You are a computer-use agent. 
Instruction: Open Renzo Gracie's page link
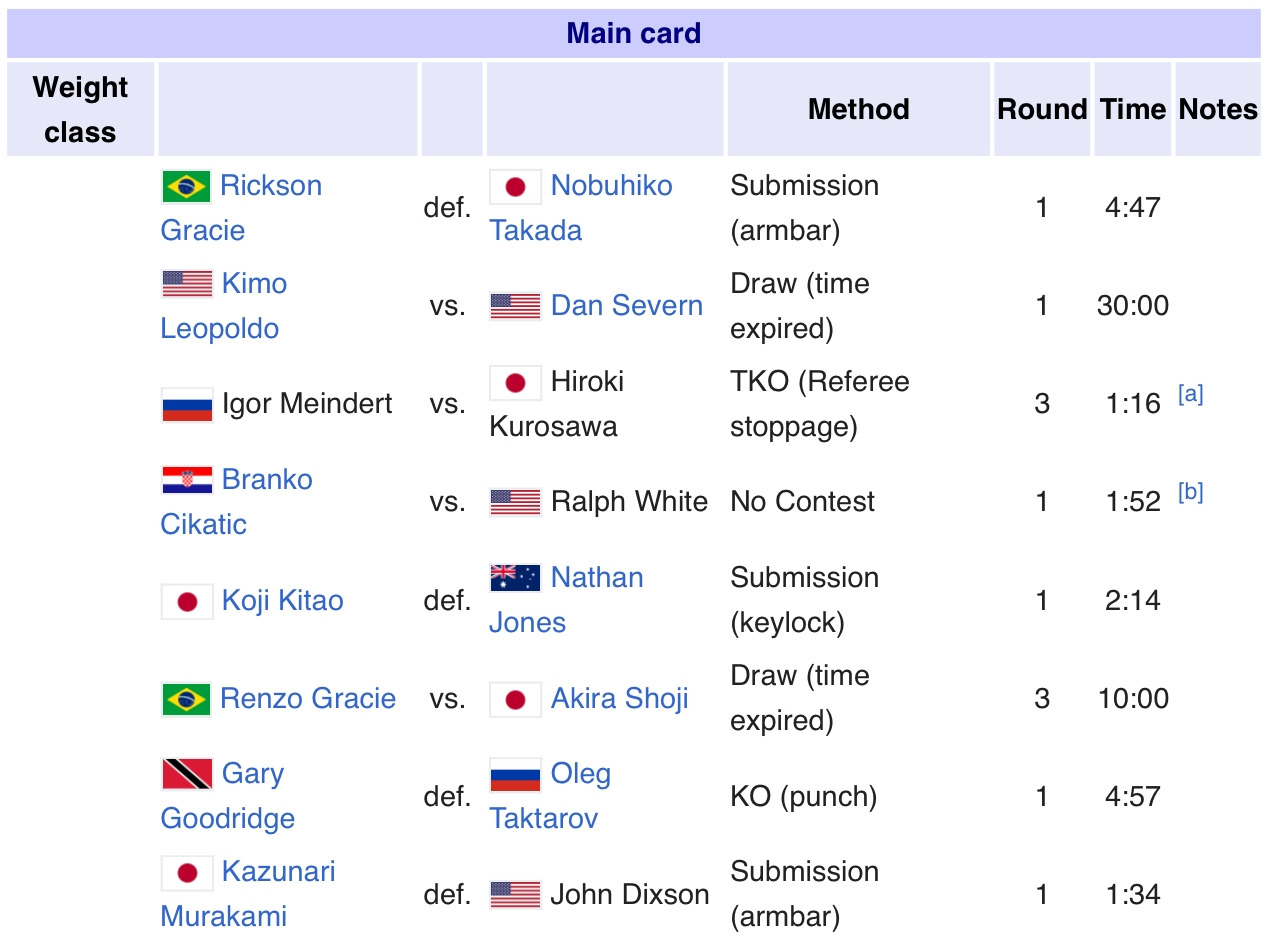coord(307,699)
